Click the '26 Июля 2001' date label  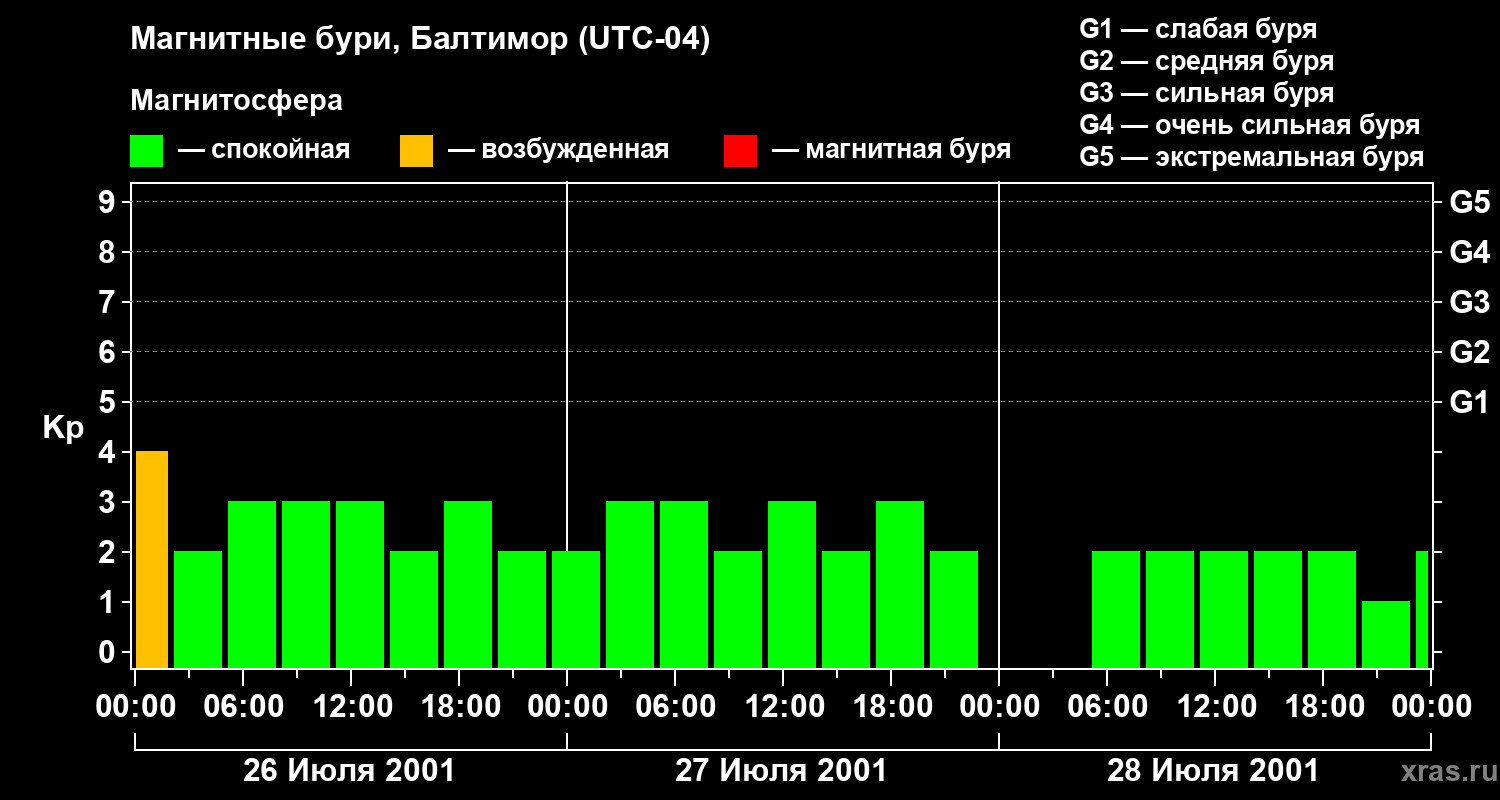349,771
